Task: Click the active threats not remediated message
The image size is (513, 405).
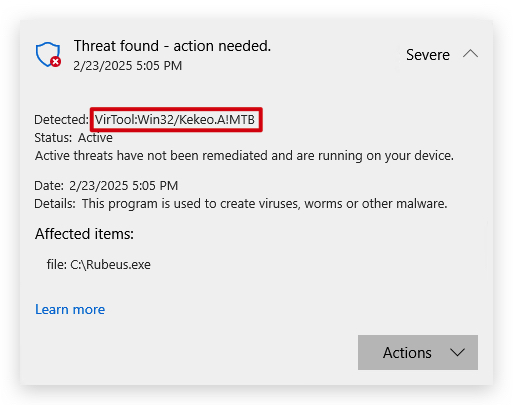Action: [244, 156]
